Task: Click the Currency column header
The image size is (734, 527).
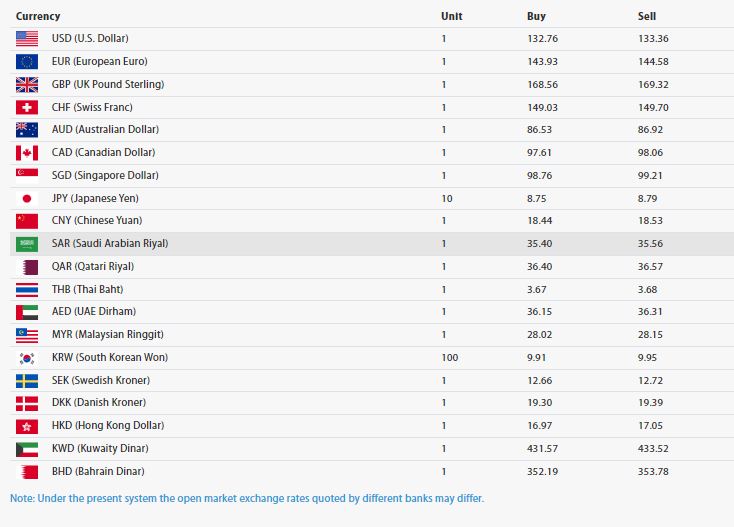Action: (38, 16)
